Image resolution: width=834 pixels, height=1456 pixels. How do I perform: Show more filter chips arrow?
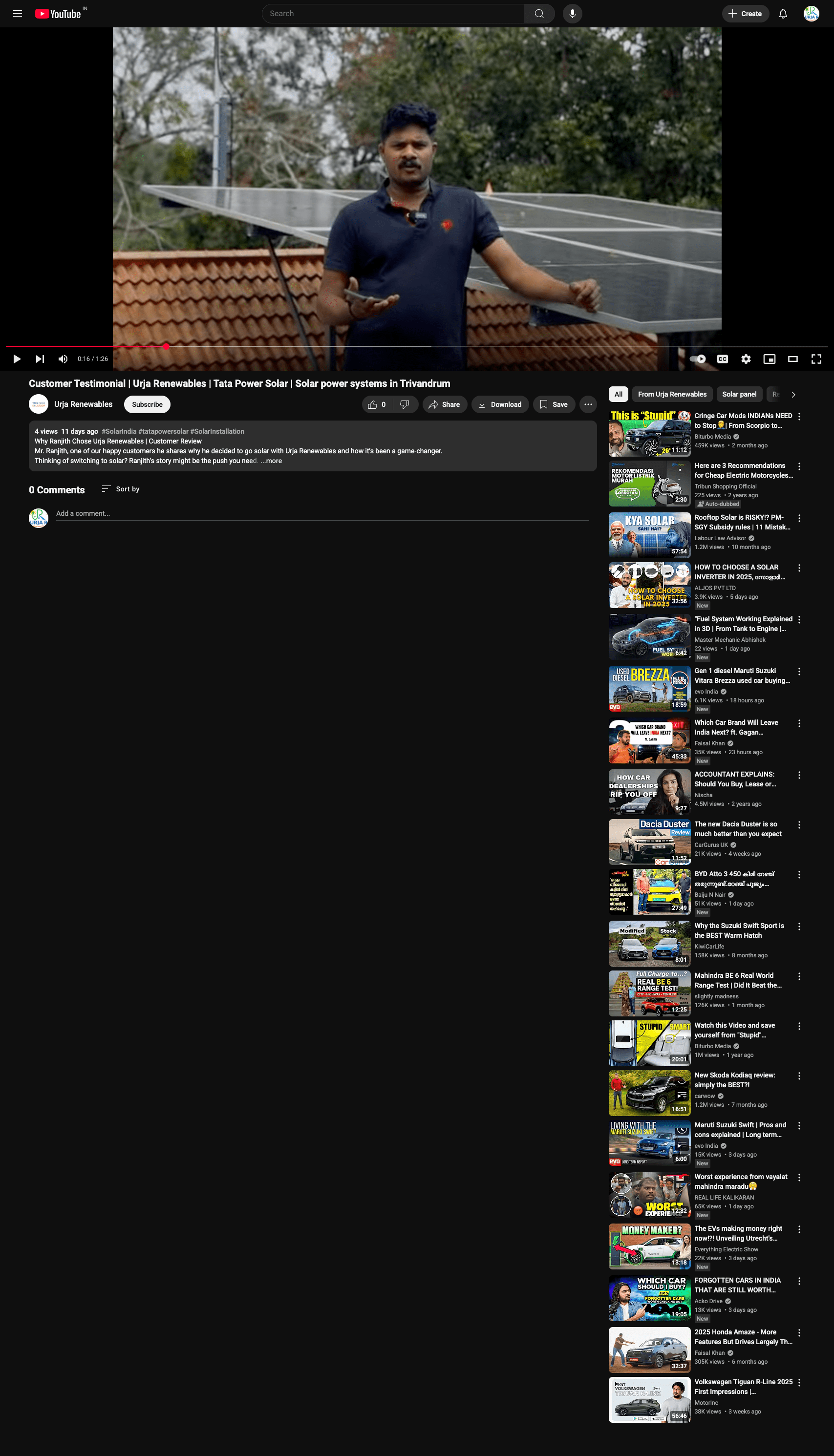pyautogui.click(x=793, y=395)
